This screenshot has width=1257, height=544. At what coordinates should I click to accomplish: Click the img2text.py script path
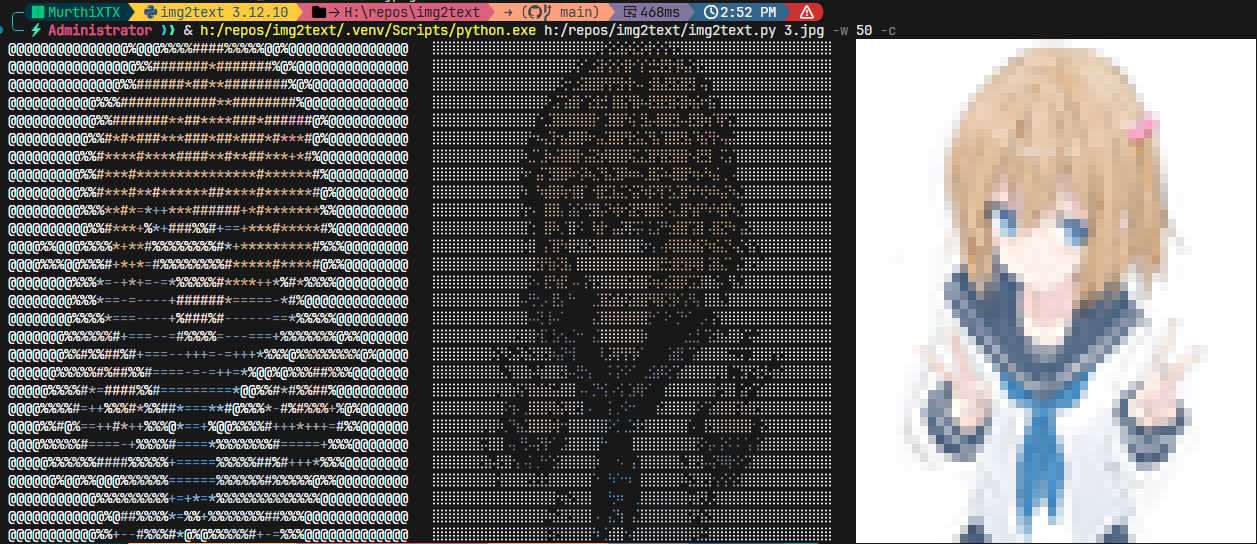(x=661, y=31)
